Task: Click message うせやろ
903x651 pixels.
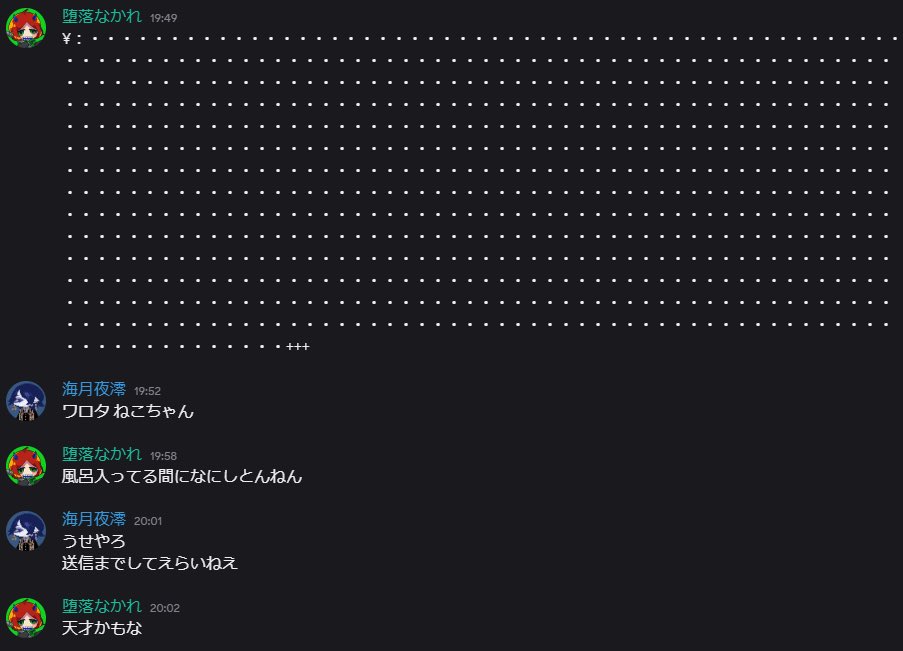Action: tap(94, 542)
